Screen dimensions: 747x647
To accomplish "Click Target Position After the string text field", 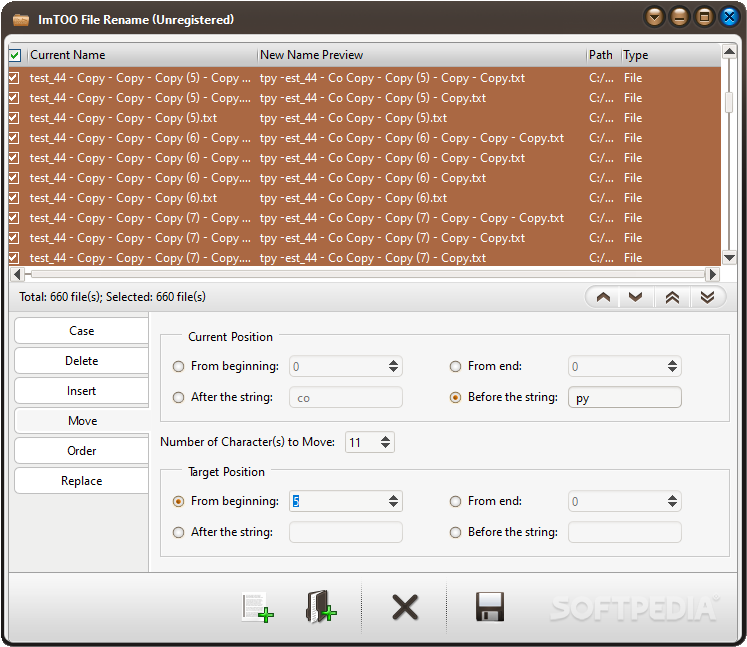I will [x=345, y=532].
